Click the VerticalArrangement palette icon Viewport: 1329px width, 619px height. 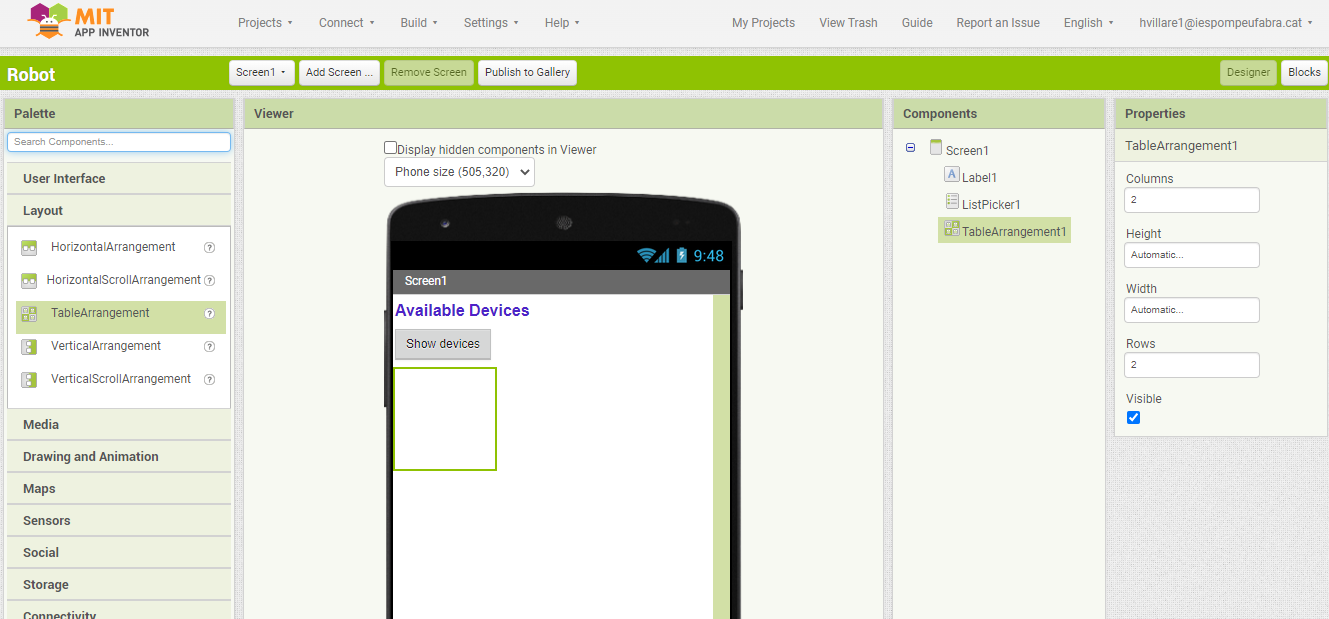[x=29, y=347]
